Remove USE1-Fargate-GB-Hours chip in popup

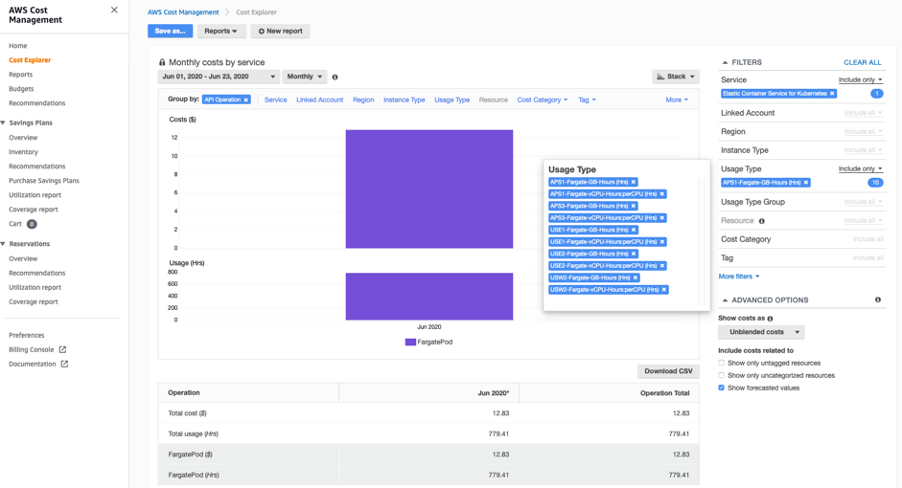point(633,230)
